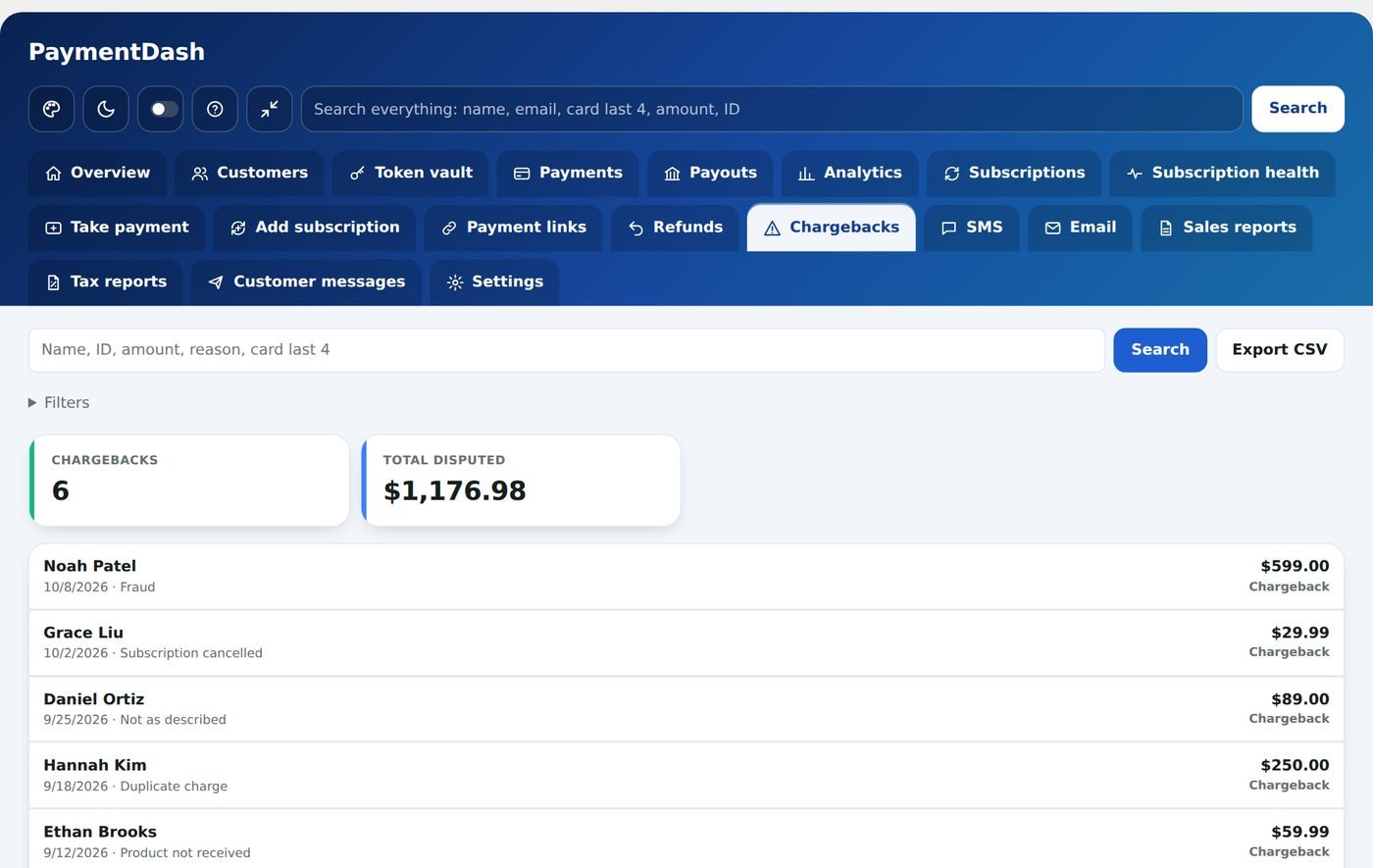The image size is (1373, 868).
Task: Click the plus-card icon on Take payment
Action: coord(54,229)
